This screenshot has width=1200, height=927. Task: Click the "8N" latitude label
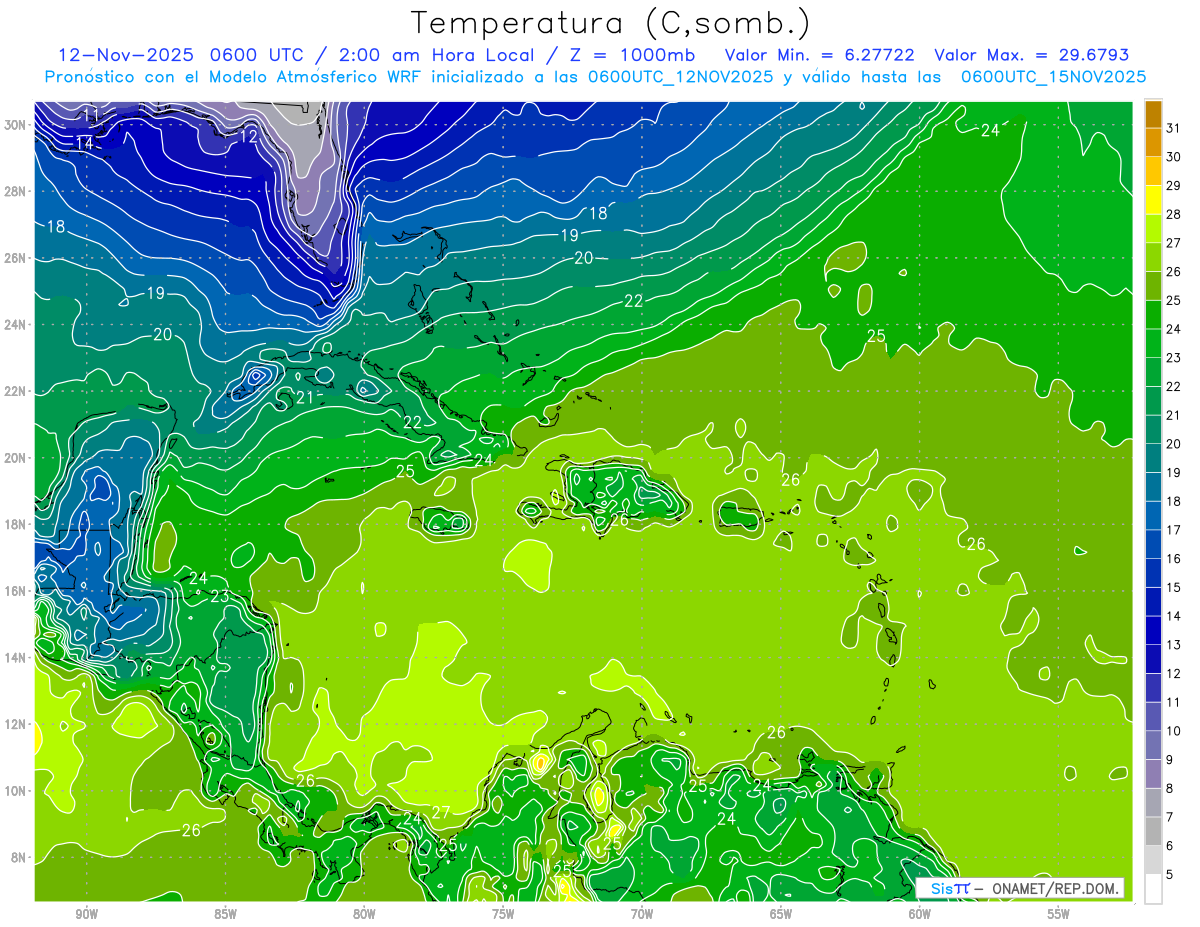pyautogui.click(x=20, y=857)
